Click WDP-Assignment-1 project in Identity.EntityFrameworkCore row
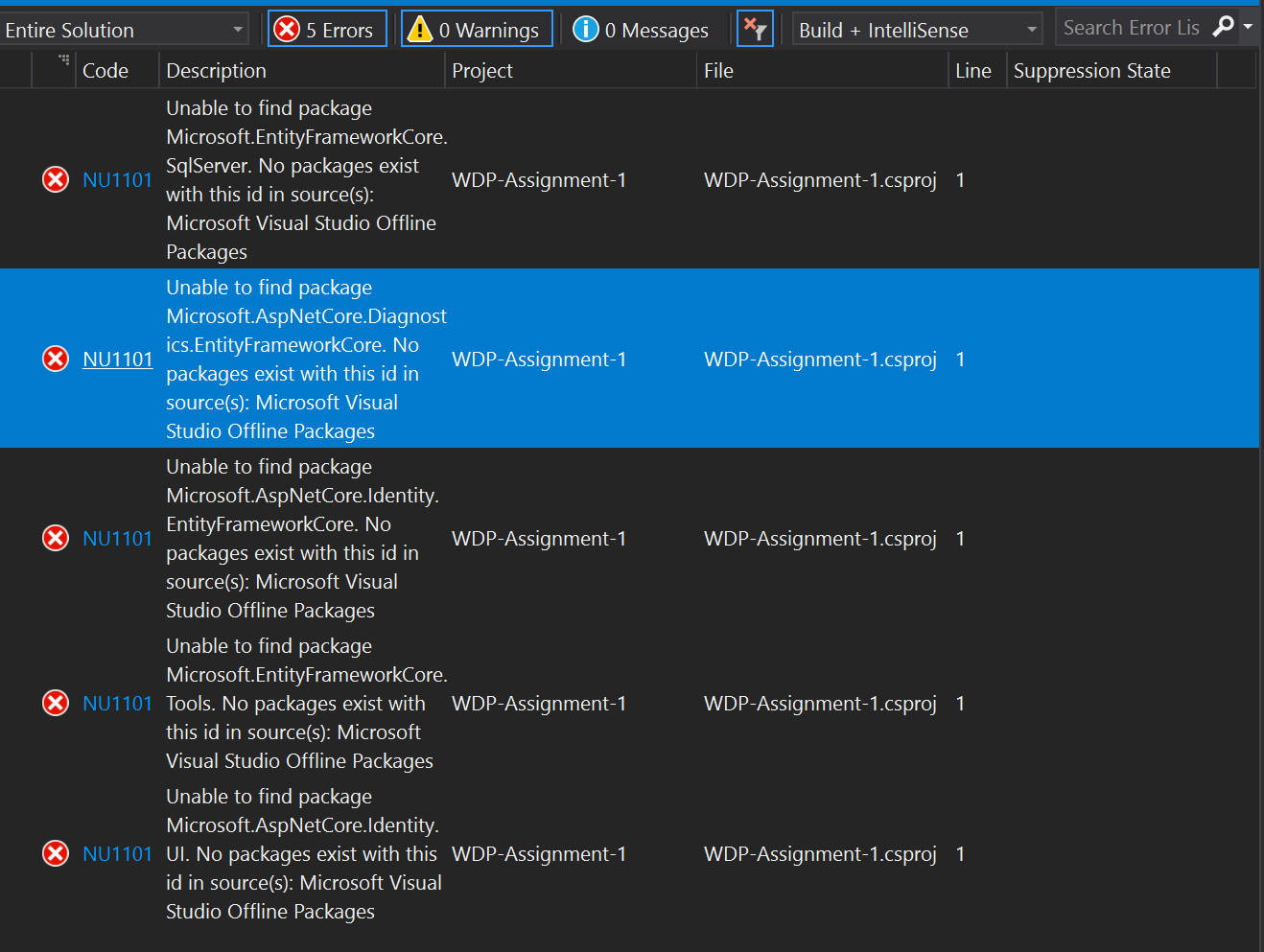The image size is (1264, 952). pos(539,538)
